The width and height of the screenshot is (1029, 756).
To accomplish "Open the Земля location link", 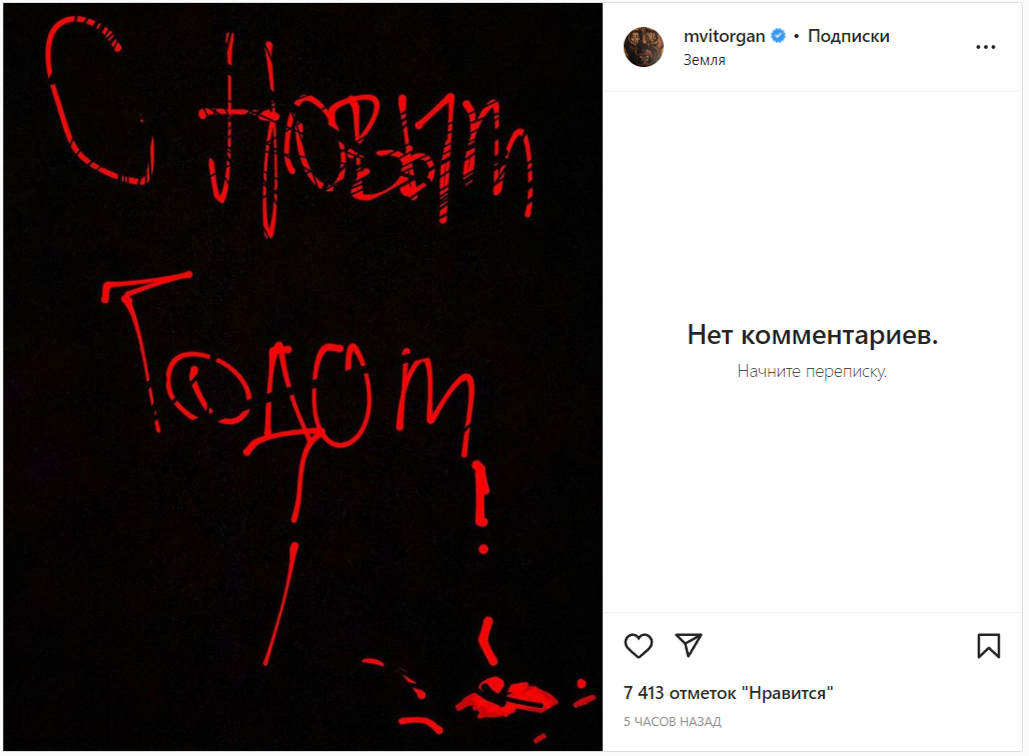I will [x=704, y=60].
